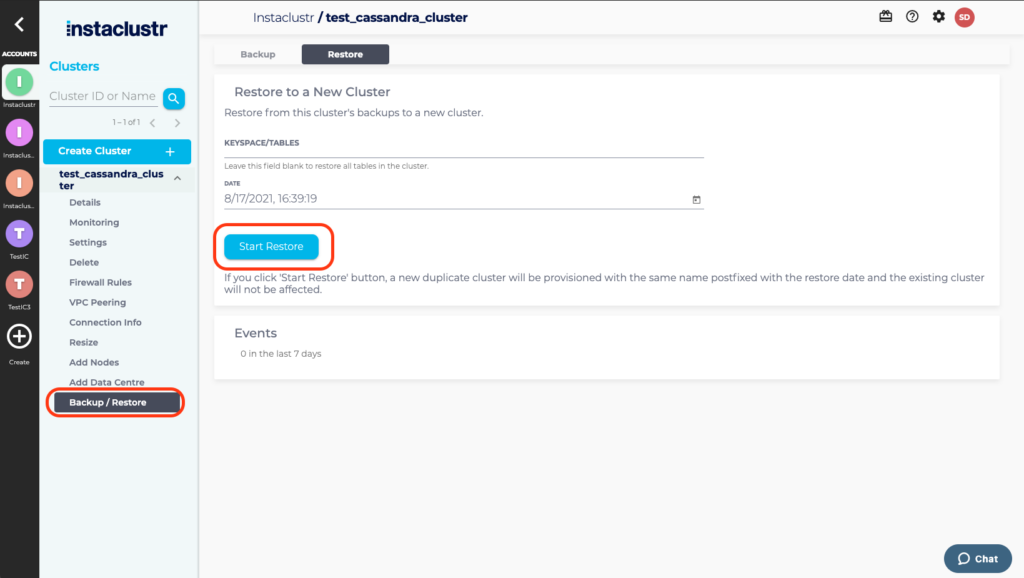Click the SD user avatar icon
The height and width of the screenshot is (578, 1024).
pos(964,17)
